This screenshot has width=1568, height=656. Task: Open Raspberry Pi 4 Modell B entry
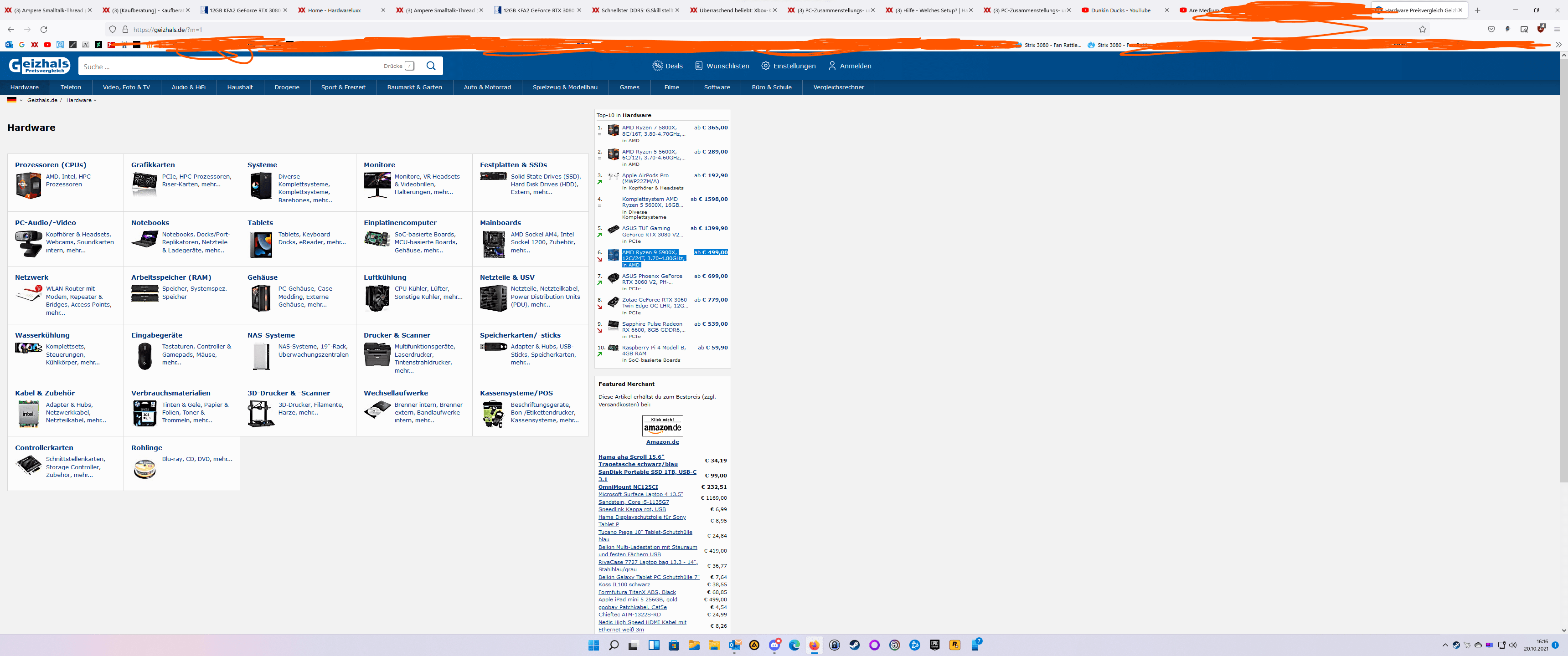[654, 350]
